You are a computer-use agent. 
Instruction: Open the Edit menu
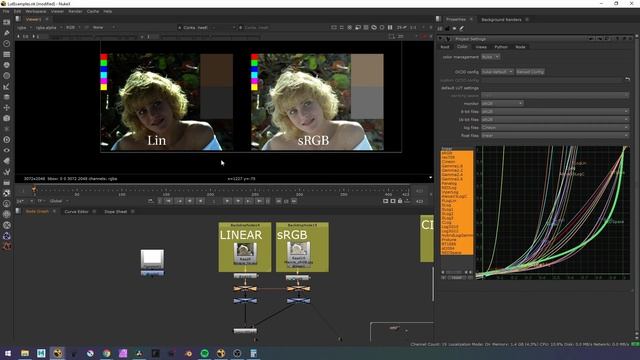[17, 11]
